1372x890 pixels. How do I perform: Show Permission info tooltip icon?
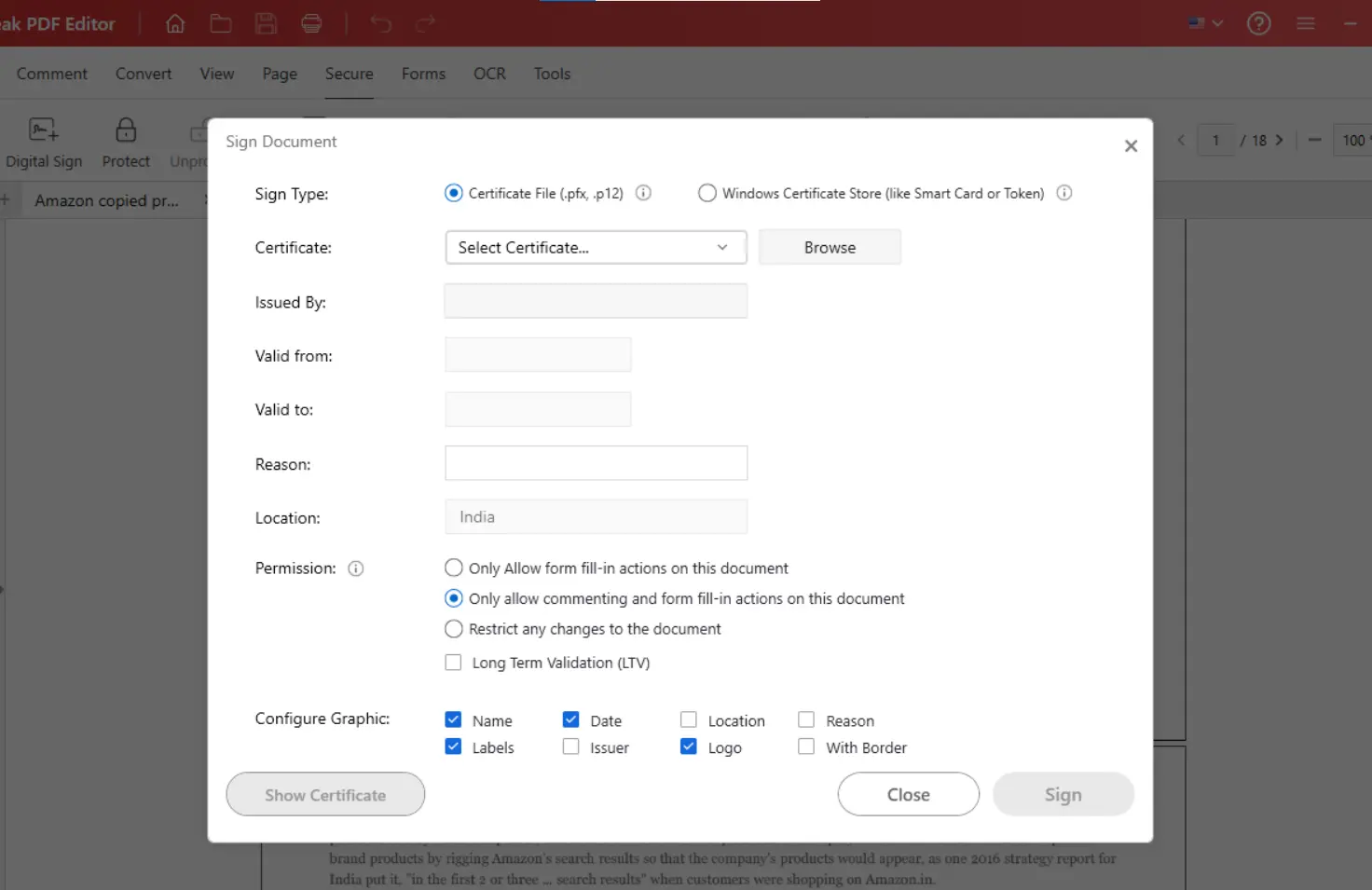pos(356,568)
